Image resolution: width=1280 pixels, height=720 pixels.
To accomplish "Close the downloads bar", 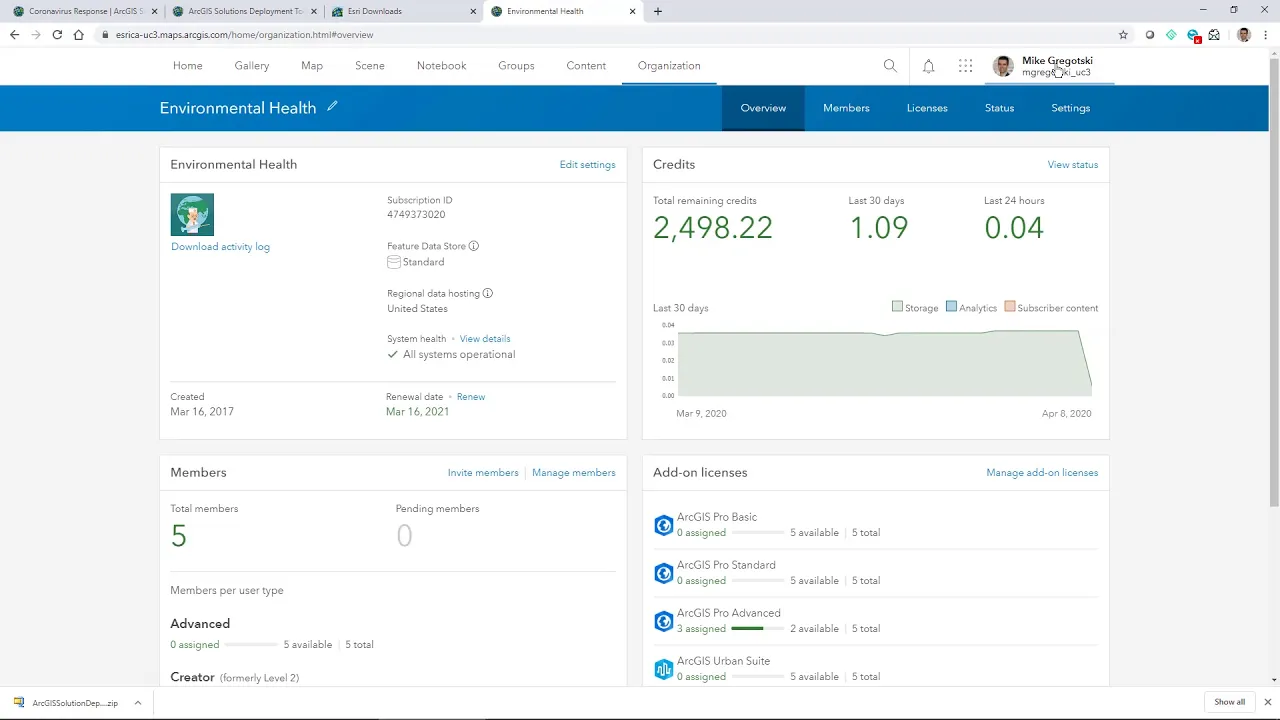I will [x=1268, y=702].
